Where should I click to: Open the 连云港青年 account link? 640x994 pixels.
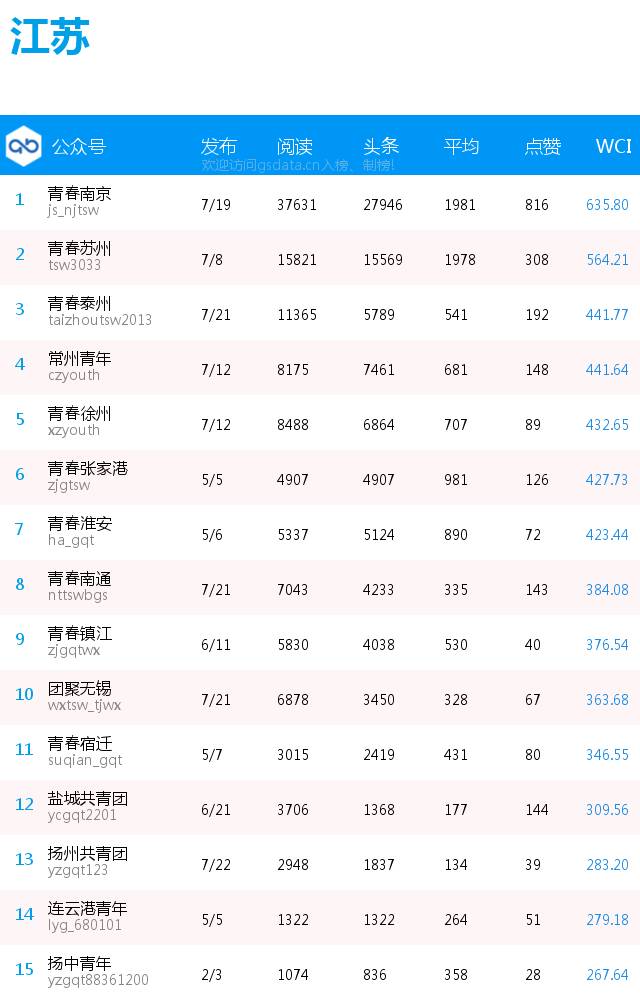click(87, 908)
